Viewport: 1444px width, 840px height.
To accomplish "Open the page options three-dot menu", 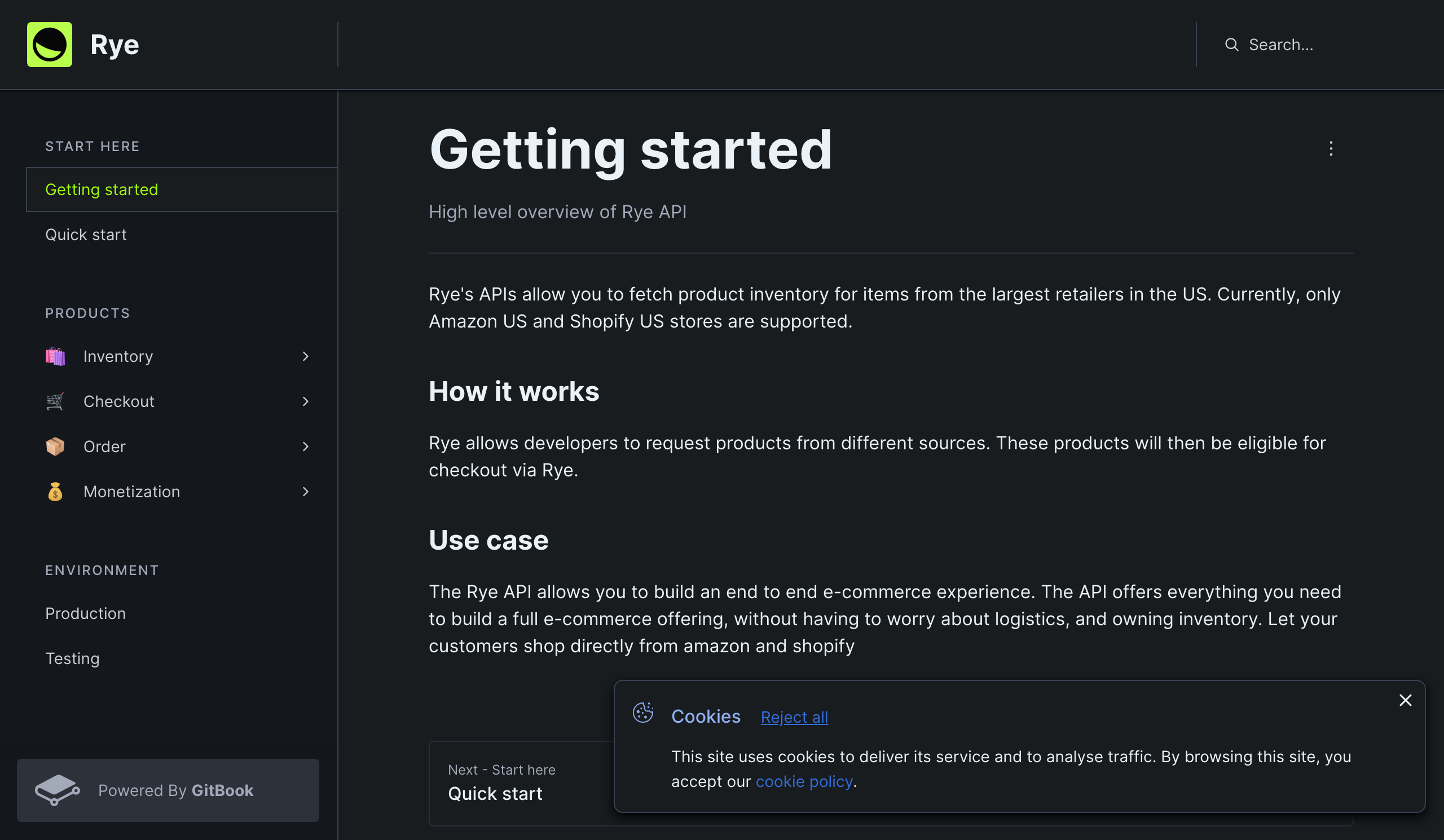I will coord(1331,149).
